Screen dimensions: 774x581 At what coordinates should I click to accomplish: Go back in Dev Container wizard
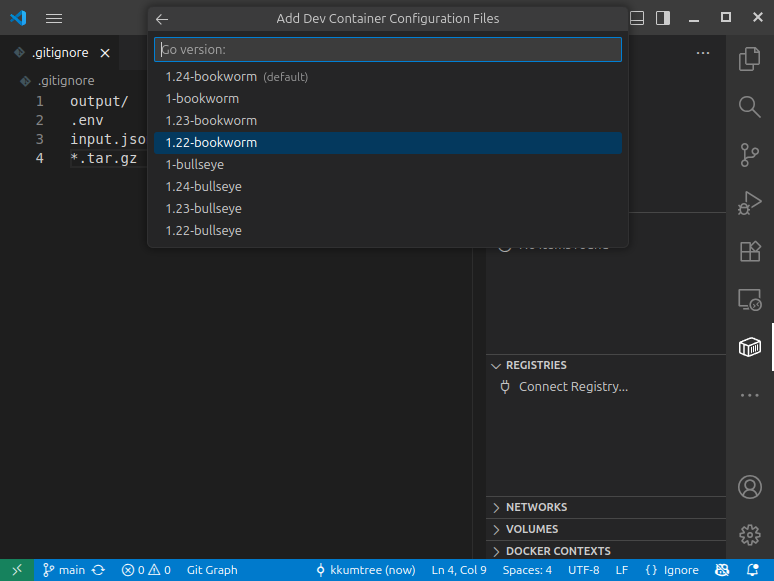tap(162, 19)
